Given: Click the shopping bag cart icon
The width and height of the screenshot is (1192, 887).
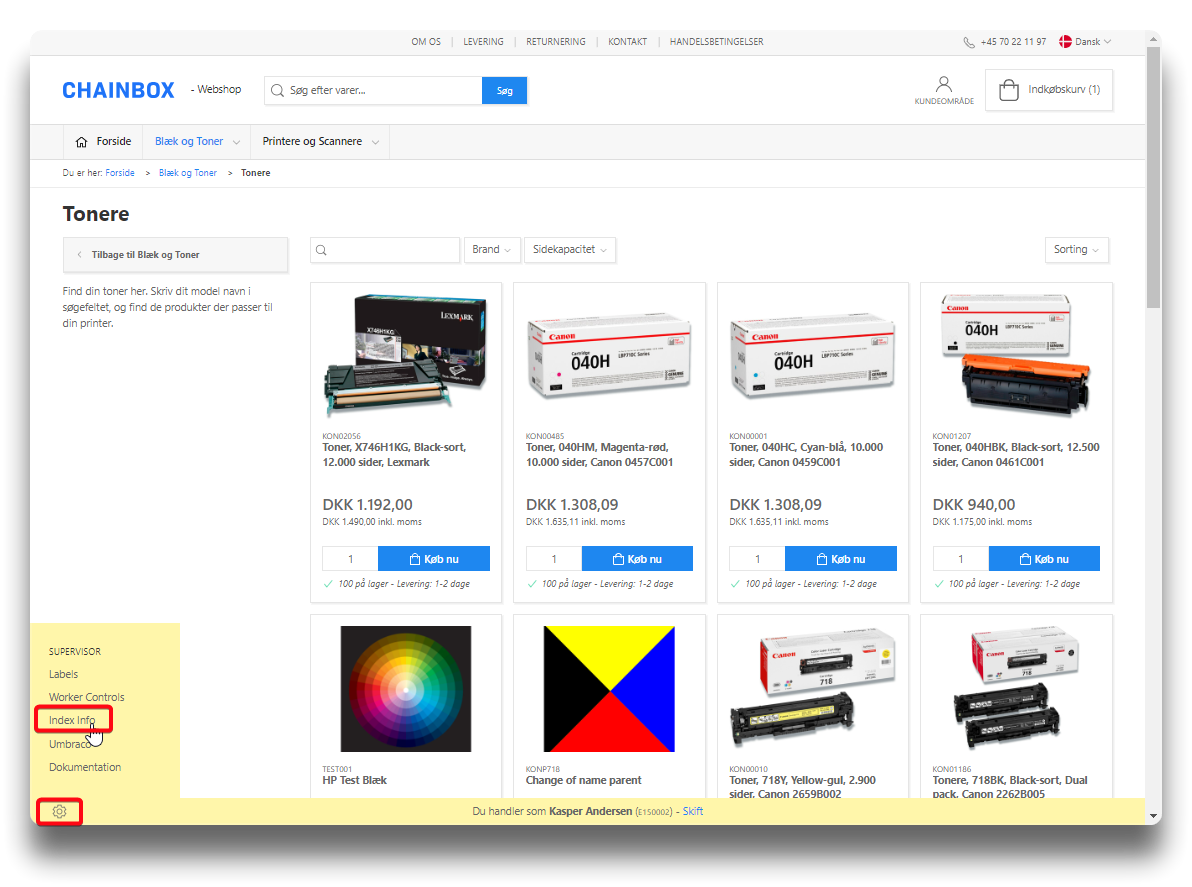Looking at the screenshot, I should [1008, 90].
